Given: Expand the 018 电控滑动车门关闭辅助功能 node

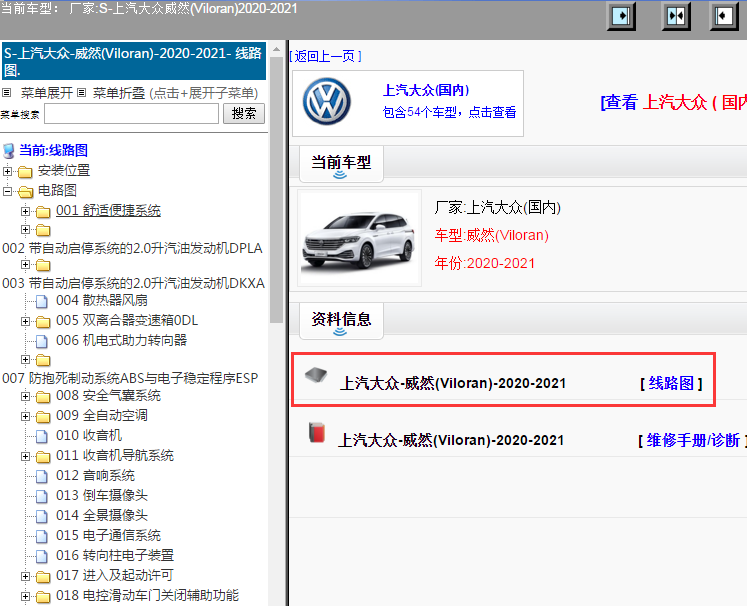Looking at the screenshot, I should (x=25, y=596).
